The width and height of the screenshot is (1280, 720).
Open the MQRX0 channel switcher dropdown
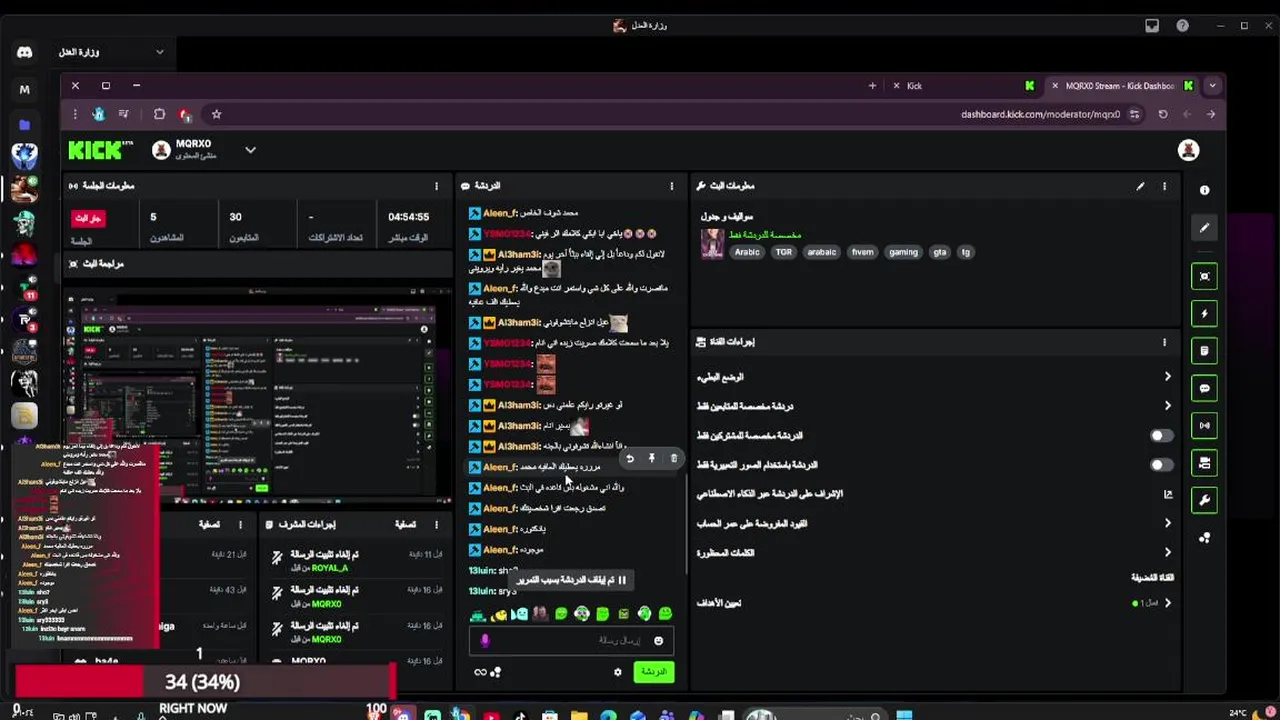coord(250,150)
